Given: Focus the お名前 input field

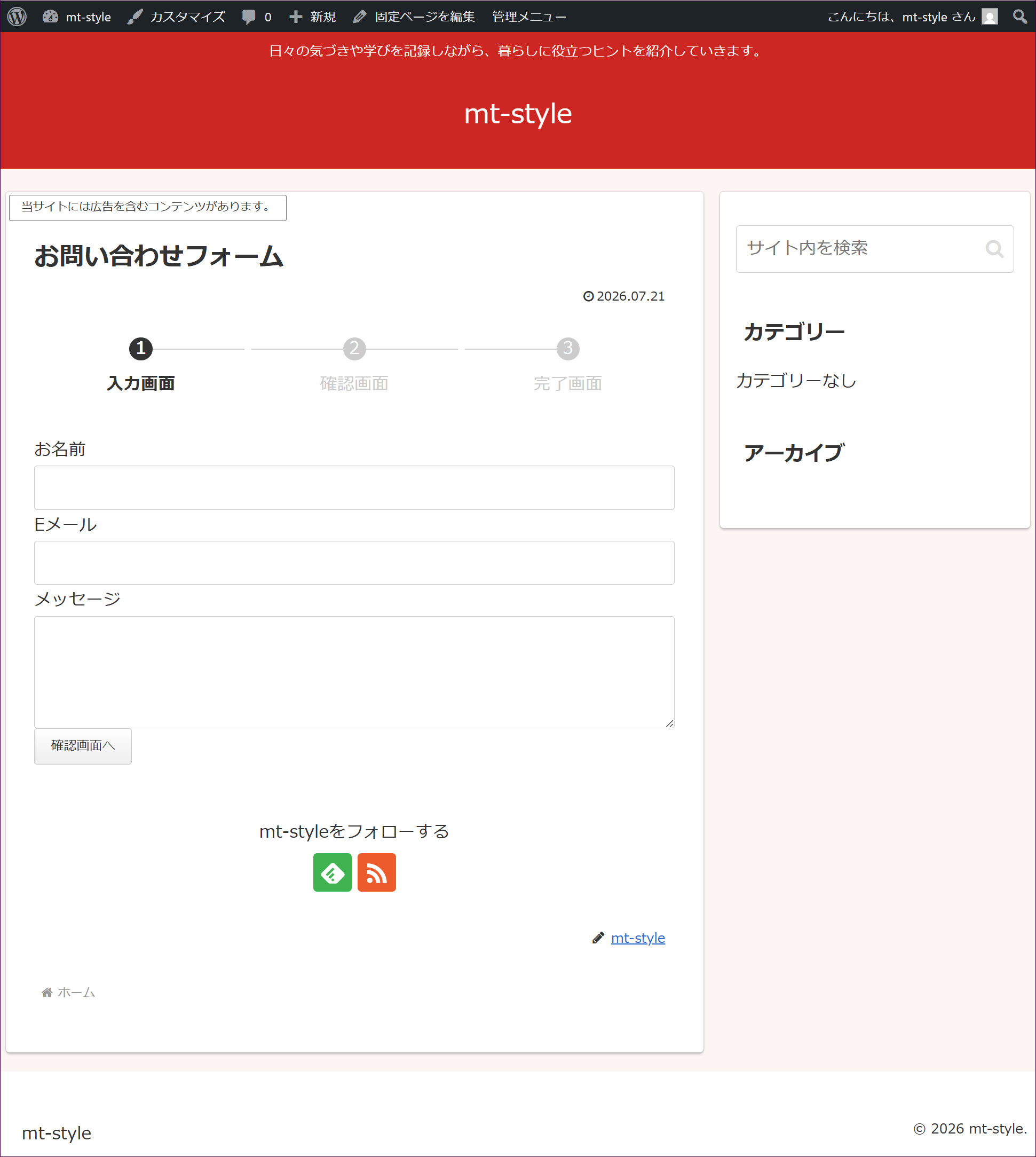Looking at the screenshot, I should pyautogui.click(x=354, y=488).
